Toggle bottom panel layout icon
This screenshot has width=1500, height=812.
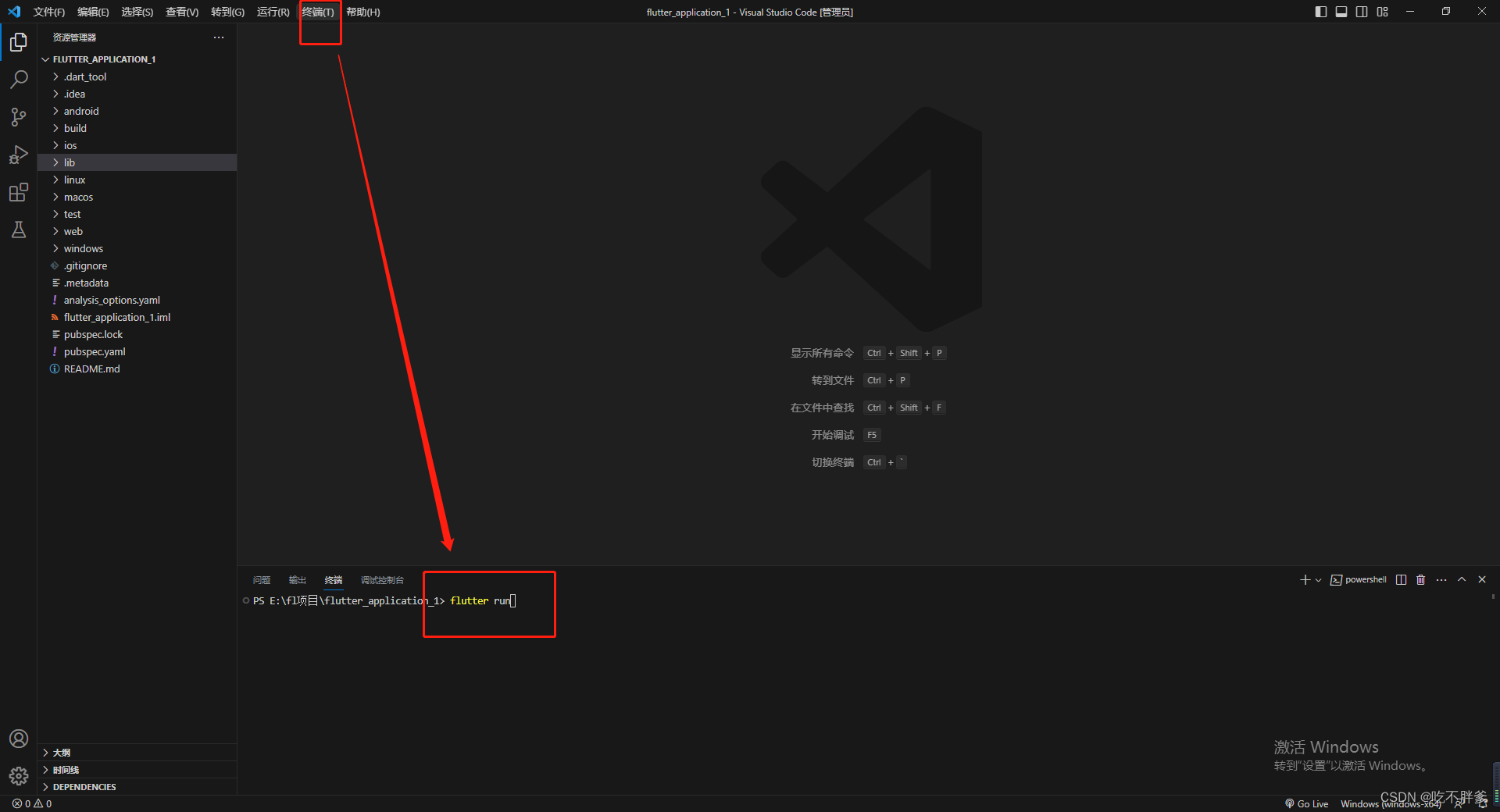coord(1341,12)
